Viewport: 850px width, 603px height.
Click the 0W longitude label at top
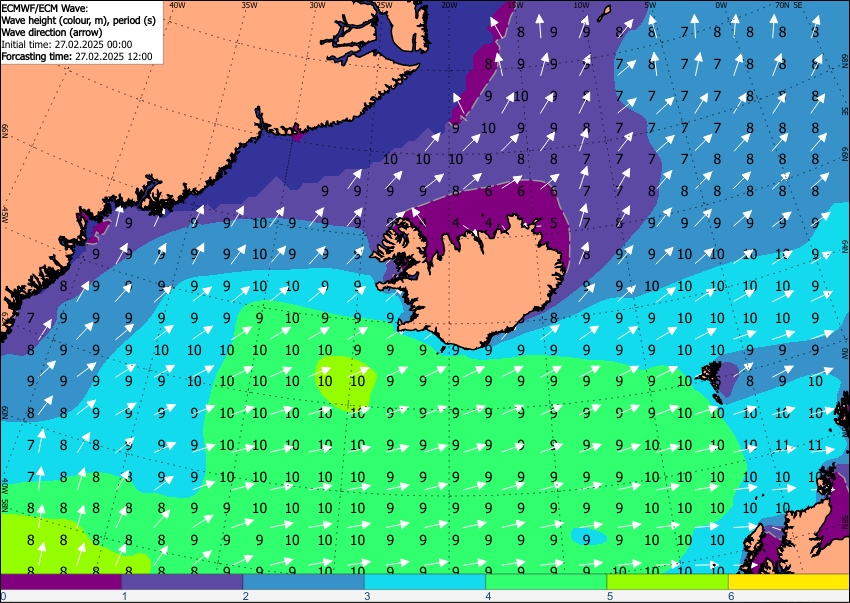pyautogui.click(x=721, y=5)
